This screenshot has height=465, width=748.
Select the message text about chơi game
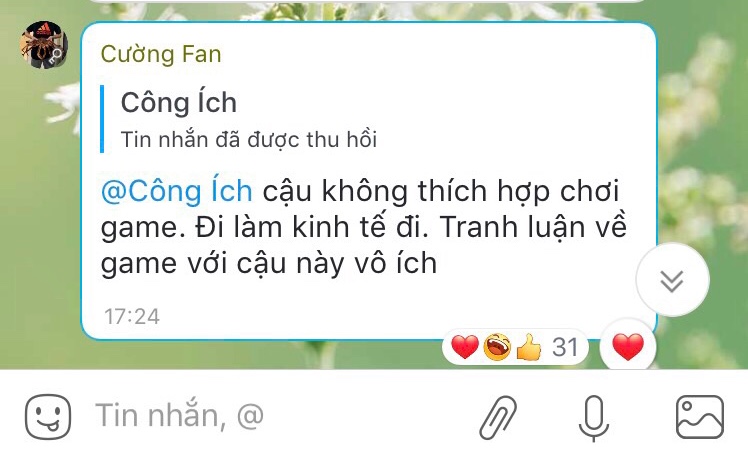pos(363,227)
